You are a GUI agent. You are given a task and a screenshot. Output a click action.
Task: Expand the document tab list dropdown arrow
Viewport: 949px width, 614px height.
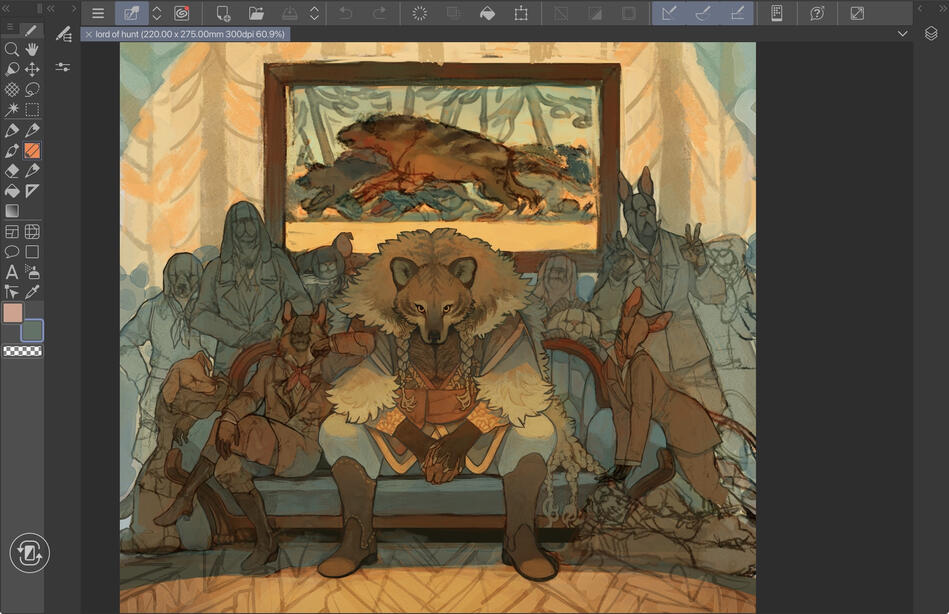click(x=902, y=33)
